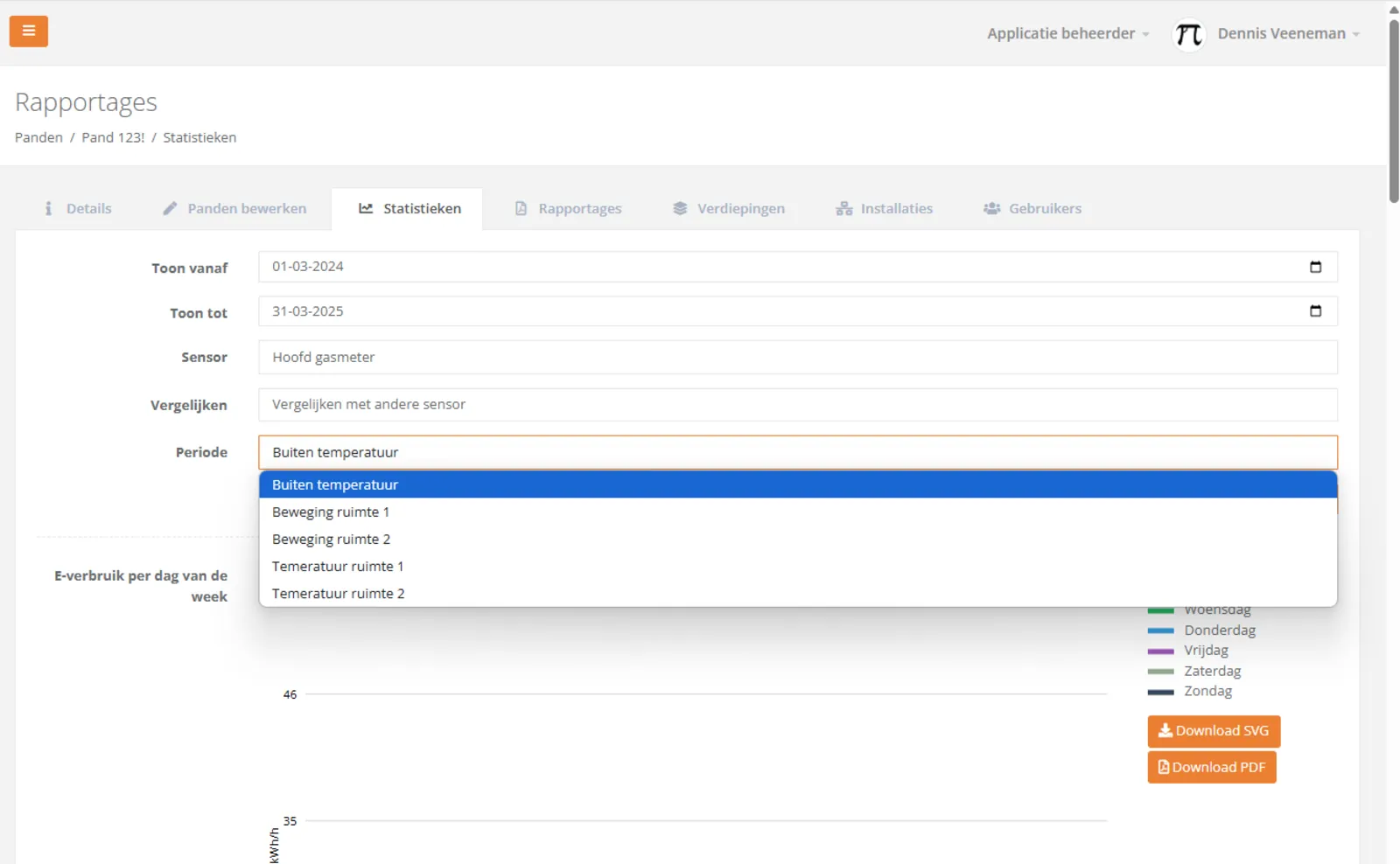Viewport: 1400px width, 864px height.
Task: Select Buiten temperatuur option in list
Action: (x=797, y=484)
